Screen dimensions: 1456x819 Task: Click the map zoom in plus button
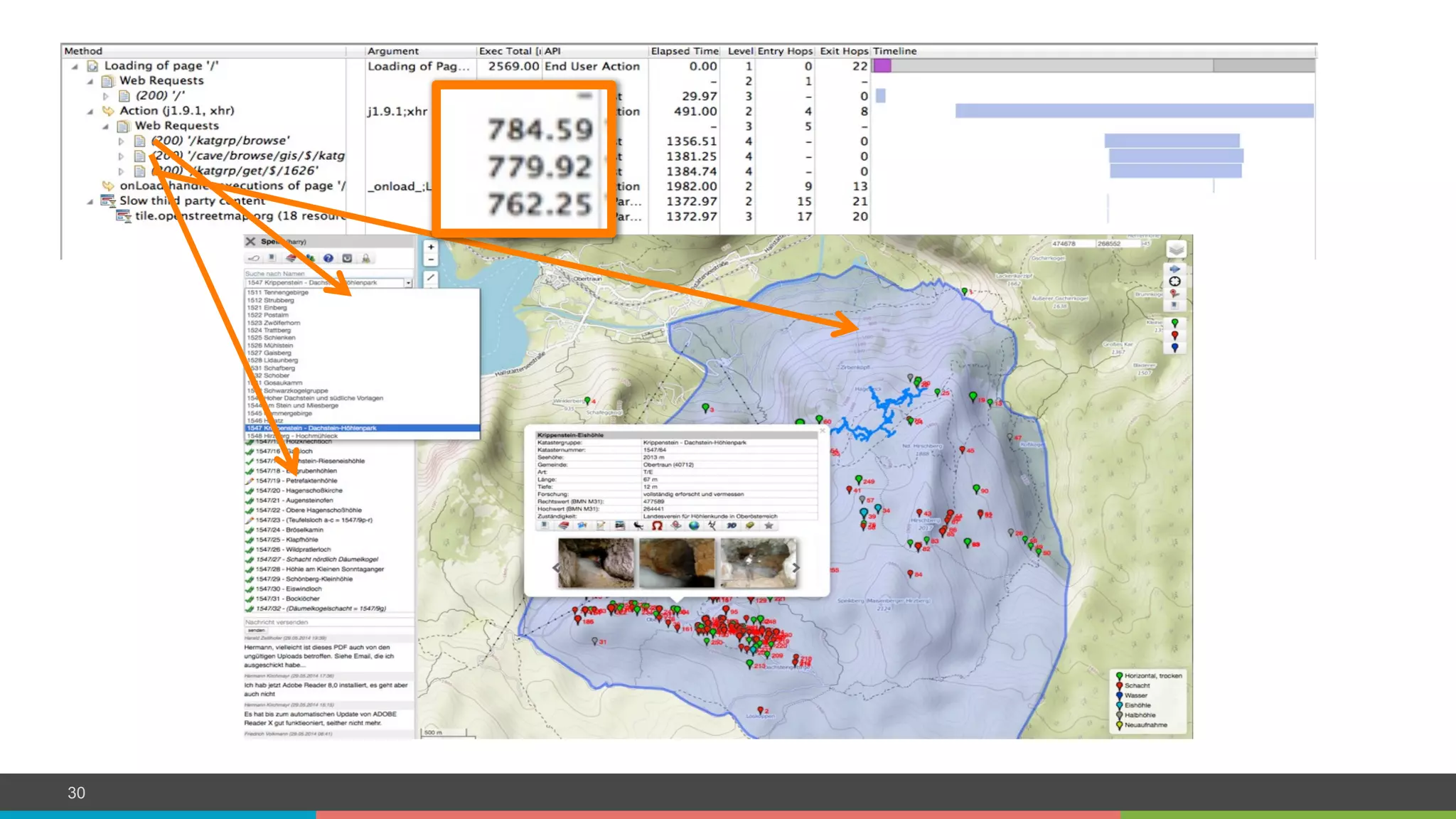tap(431, 247)
